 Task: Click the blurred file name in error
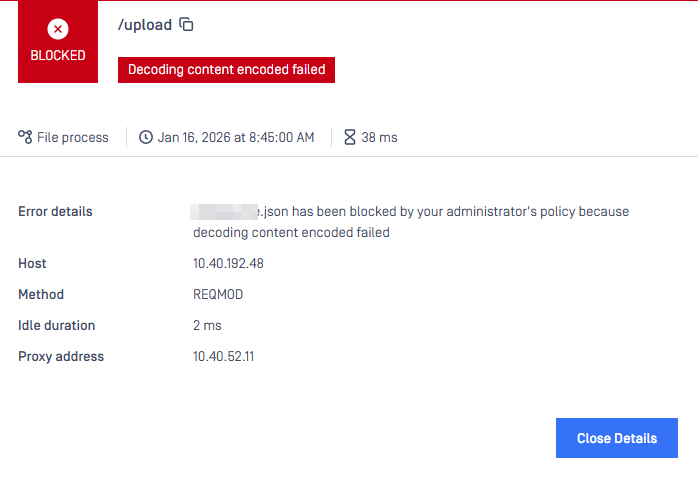227,212
